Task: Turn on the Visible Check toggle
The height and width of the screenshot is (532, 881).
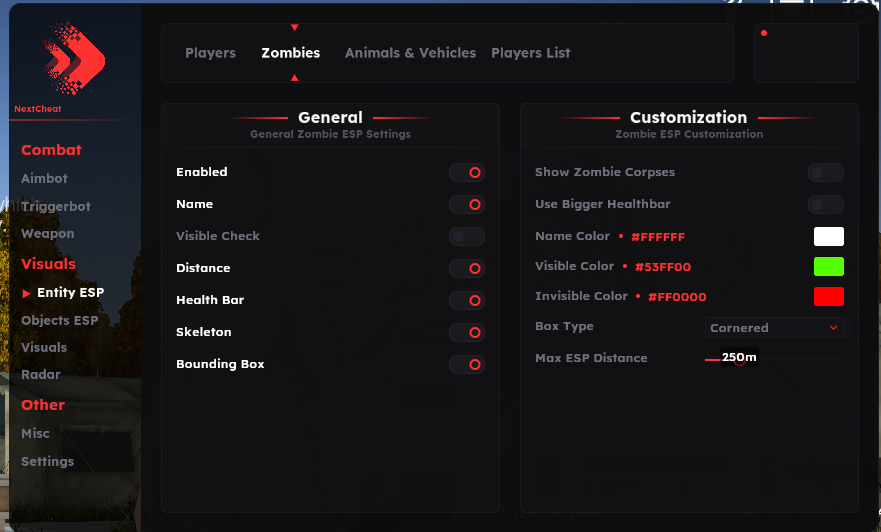Action: tap(467, 236)
